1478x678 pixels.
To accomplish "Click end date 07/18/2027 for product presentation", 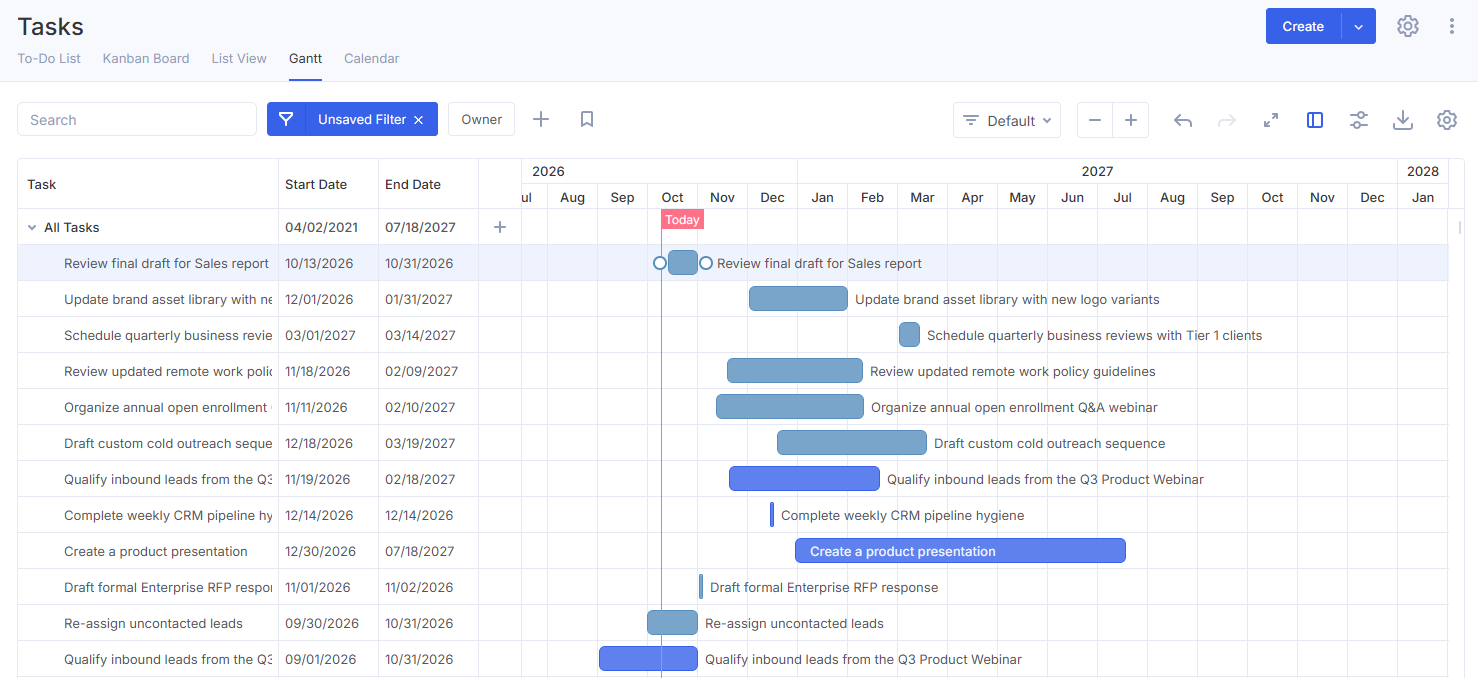I will (419, 551).
